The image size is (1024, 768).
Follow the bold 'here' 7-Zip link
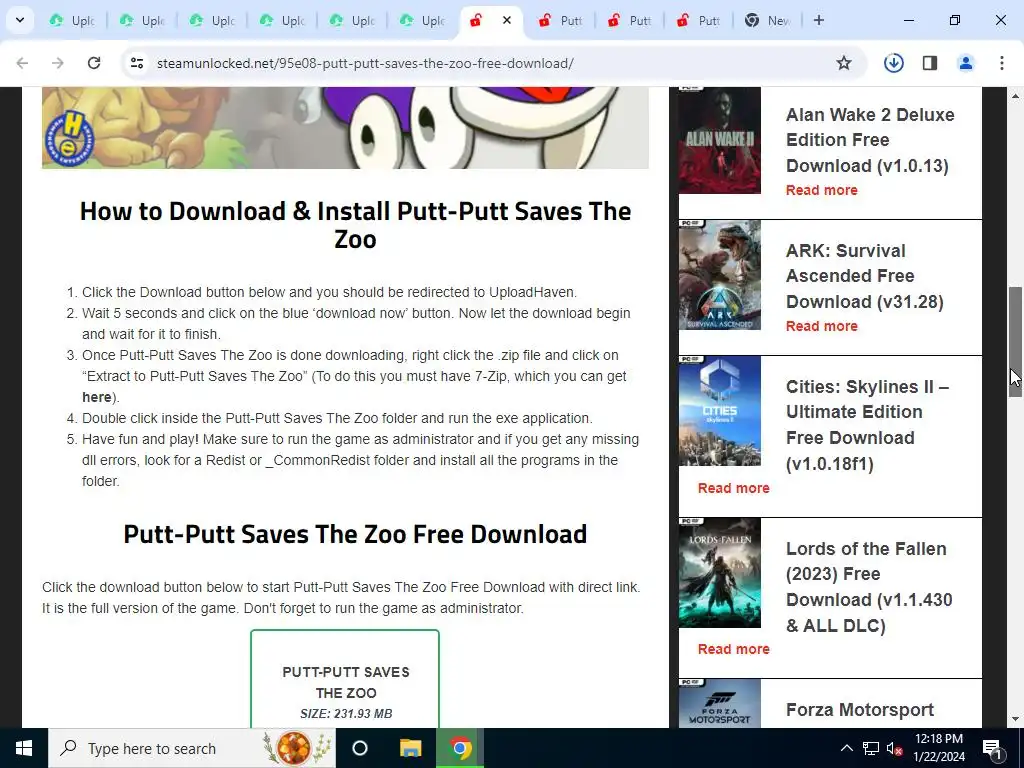pyautogui.click(x=97, y=397)
